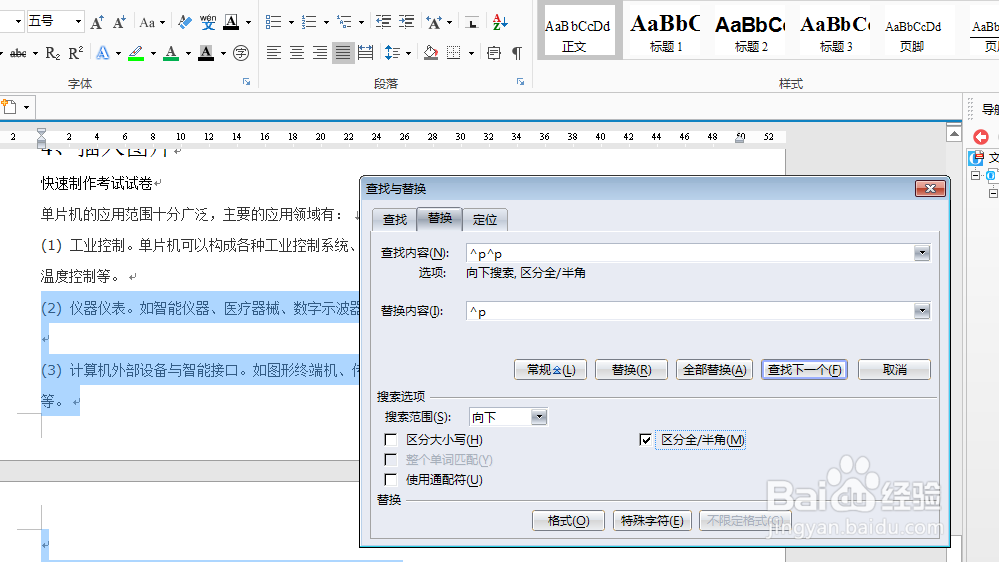Click the red back arrow in navigation pane

tap(981, 136)
